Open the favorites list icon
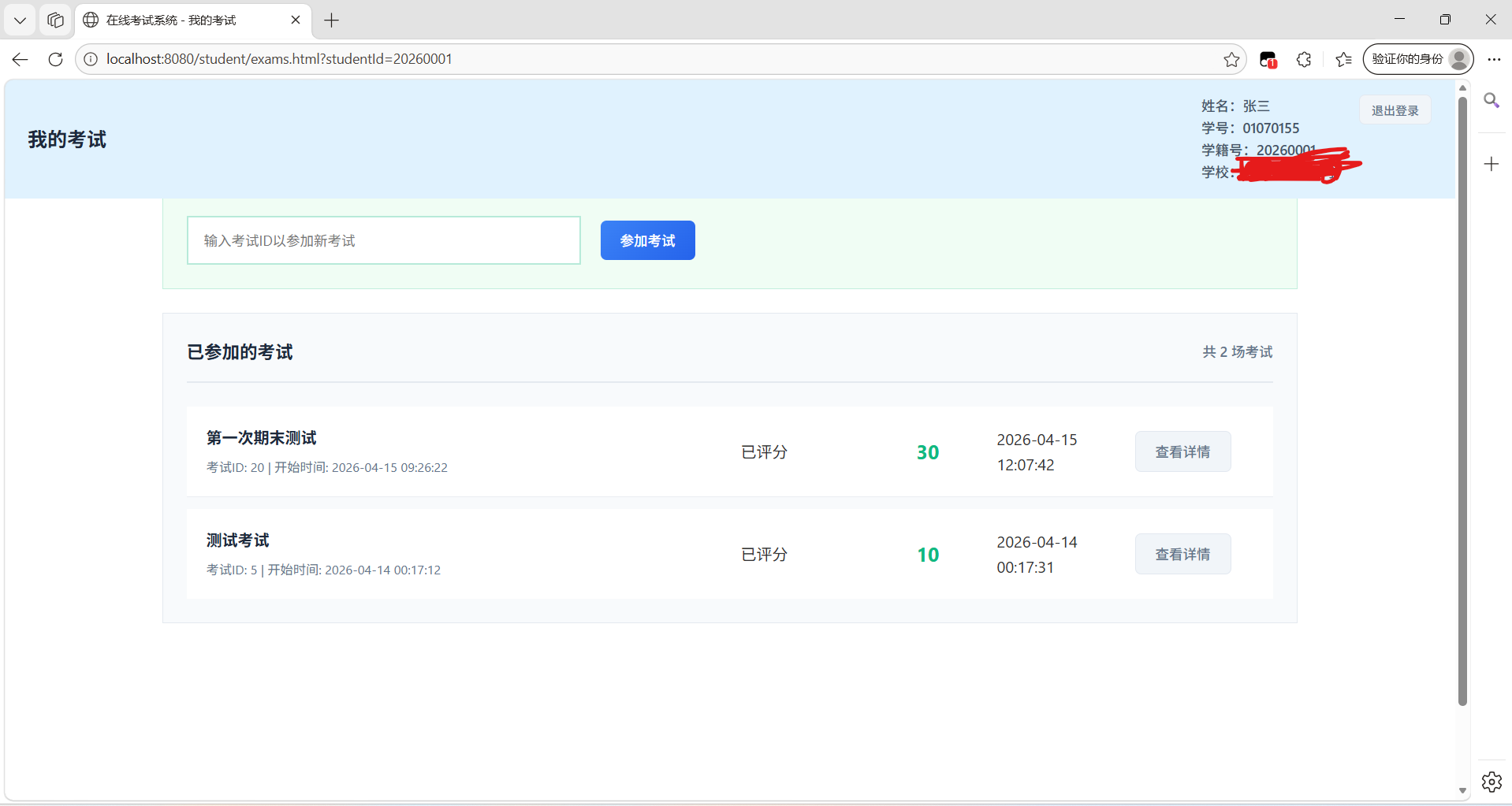Image resolution: width=1512 pixels, height=806 pixels. pyautogui.click(x=1343, y=59)
